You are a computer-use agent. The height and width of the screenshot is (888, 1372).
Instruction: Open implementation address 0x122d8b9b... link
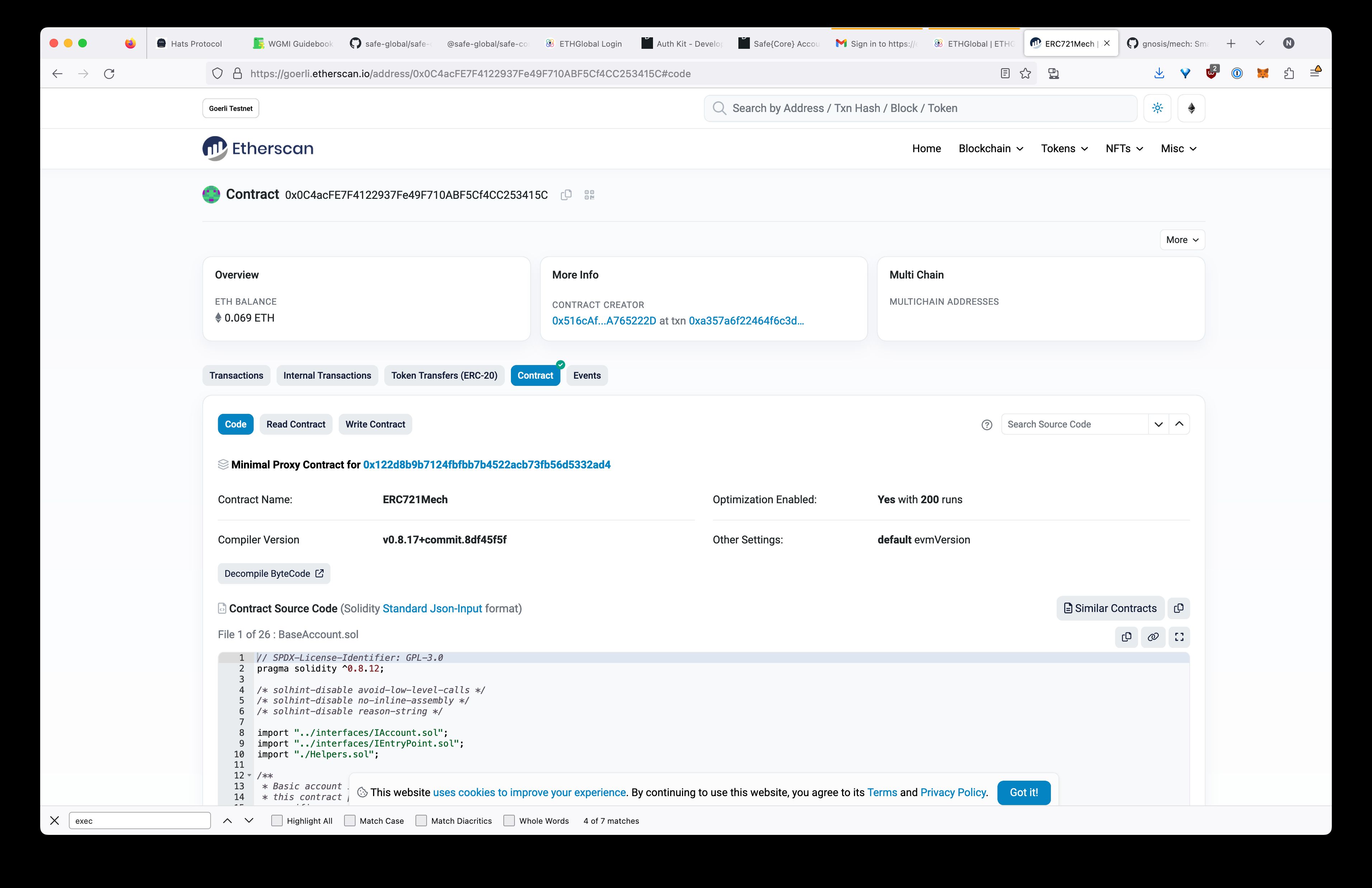click(x=487, y=465)
